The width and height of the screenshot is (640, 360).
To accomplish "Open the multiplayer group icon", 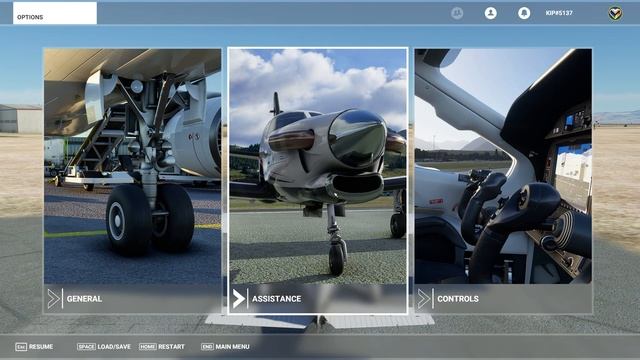I will point(457,13).
